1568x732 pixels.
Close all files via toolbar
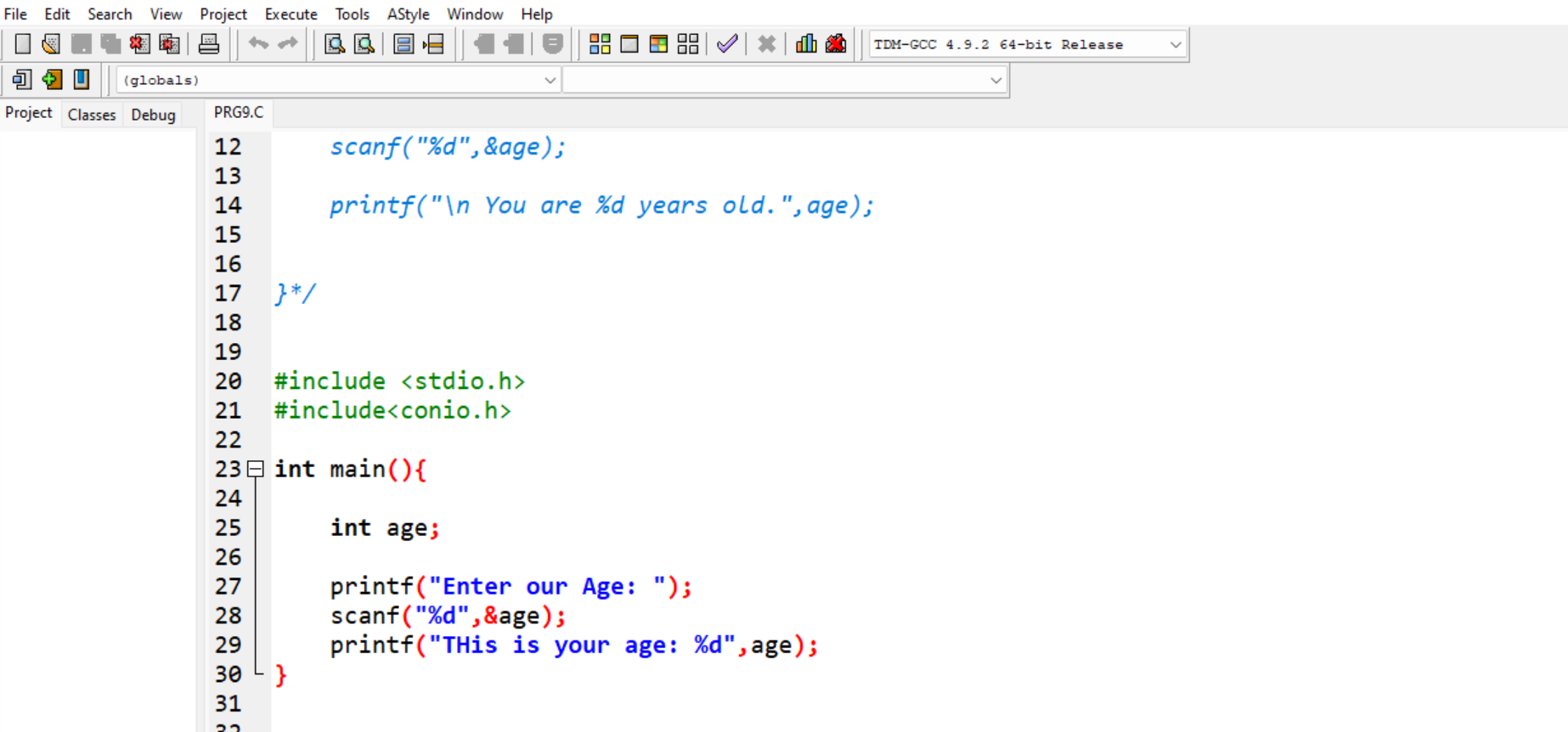tap(170, 44)
